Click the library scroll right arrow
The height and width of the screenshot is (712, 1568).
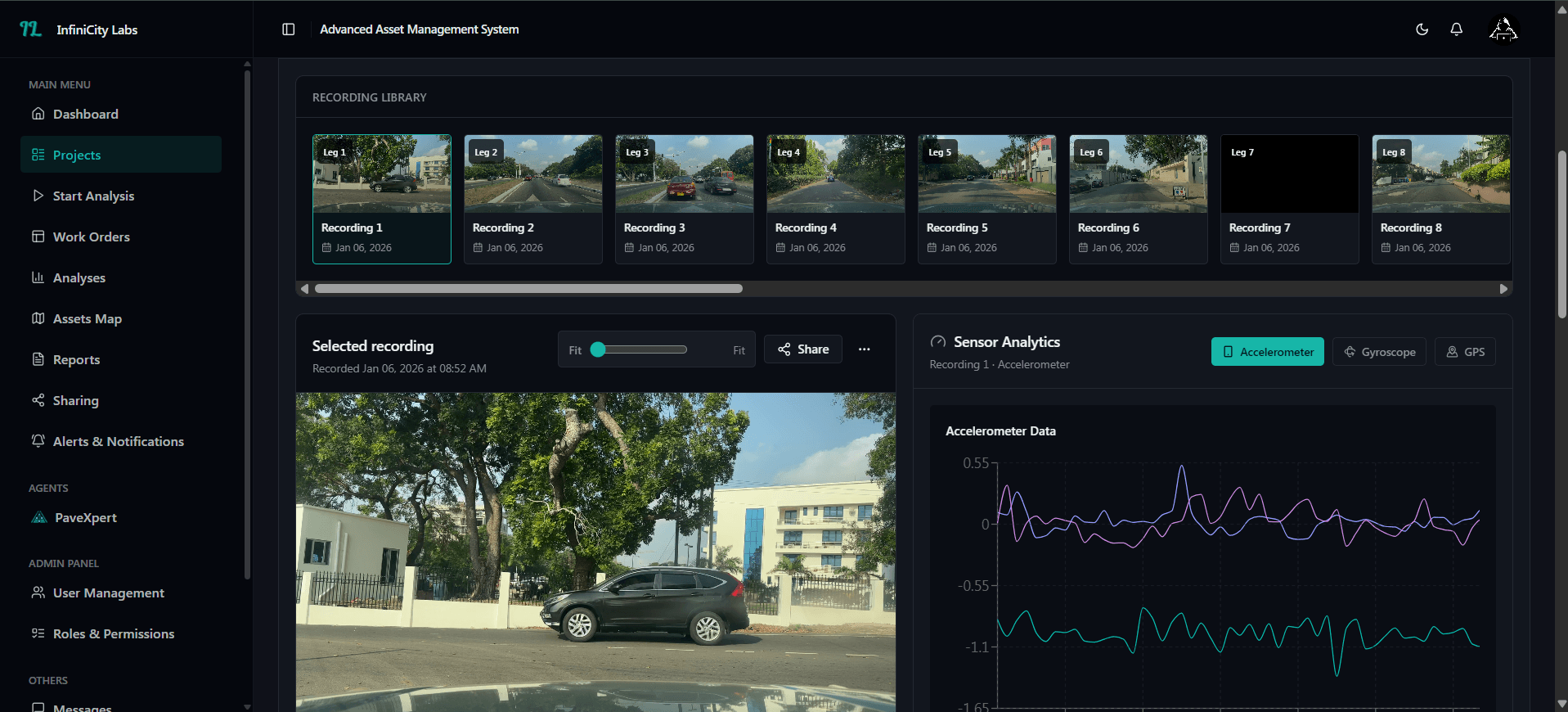1503,289
